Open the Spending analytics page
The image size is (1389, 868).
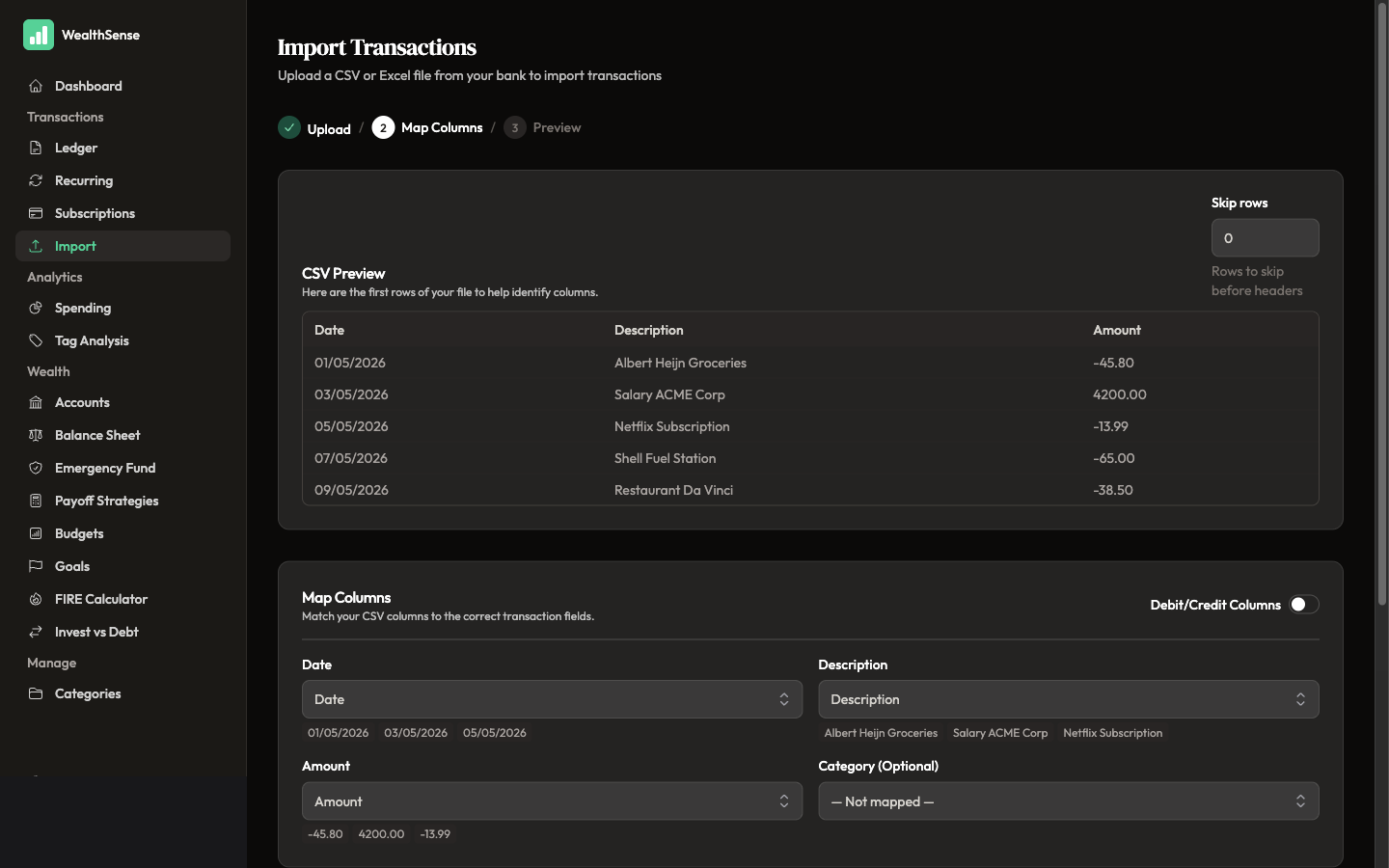click(123, 308)
